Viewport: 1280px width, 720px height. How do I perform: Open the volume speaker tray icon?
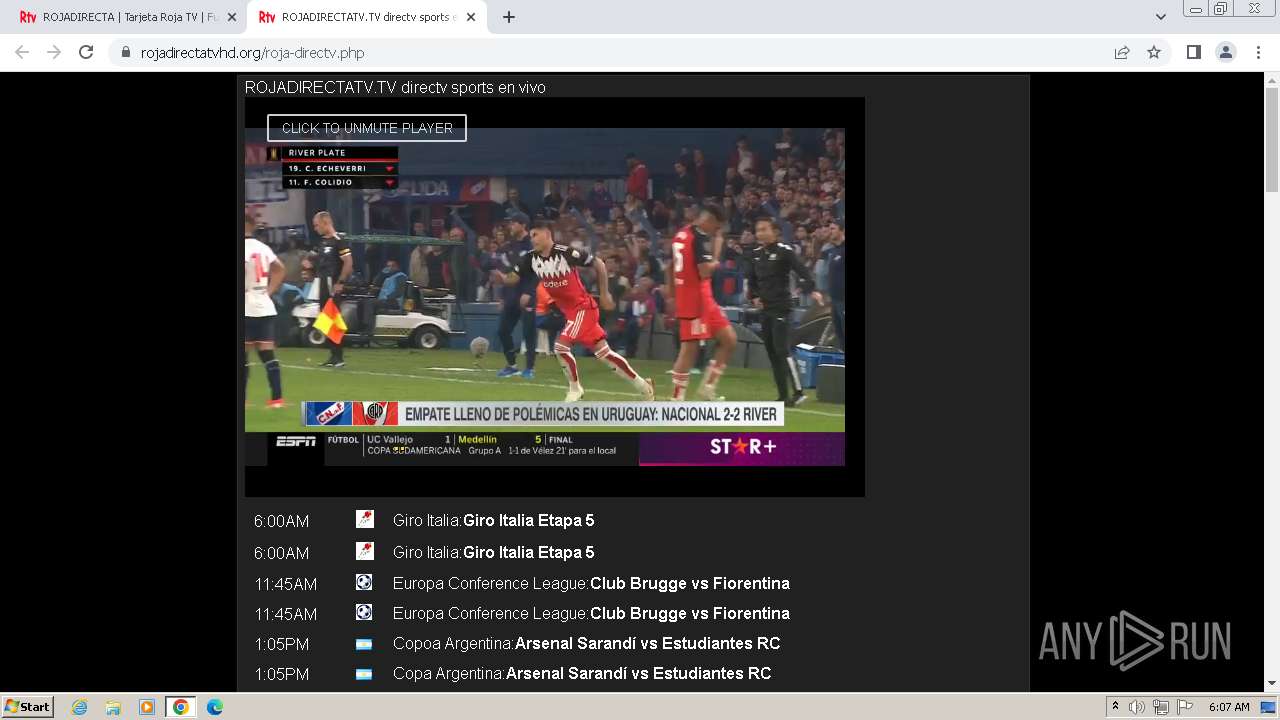[1137, 707]
